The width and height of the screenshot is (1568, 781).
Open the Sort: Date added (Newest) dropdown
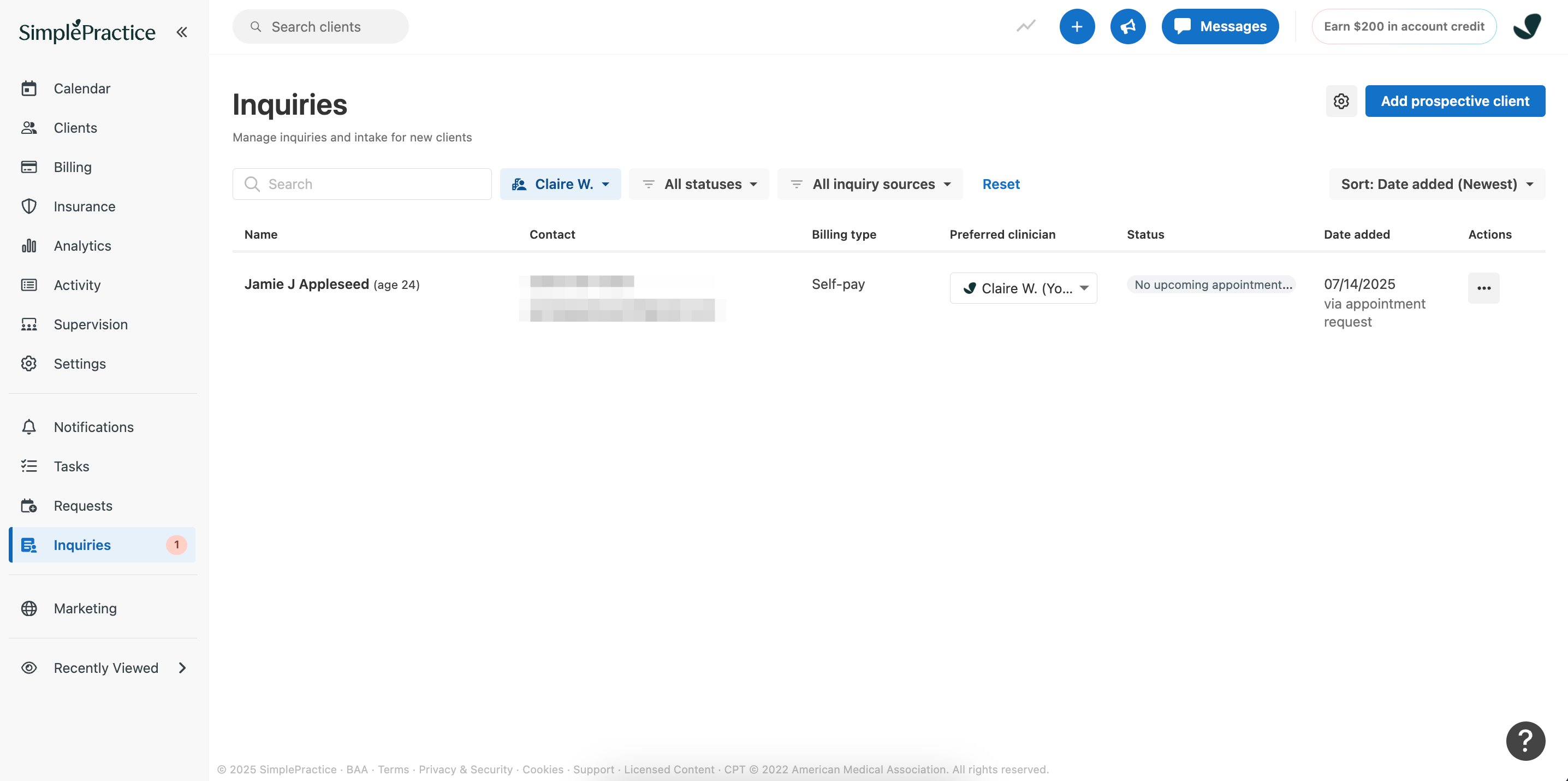(x=1437, y=184)
